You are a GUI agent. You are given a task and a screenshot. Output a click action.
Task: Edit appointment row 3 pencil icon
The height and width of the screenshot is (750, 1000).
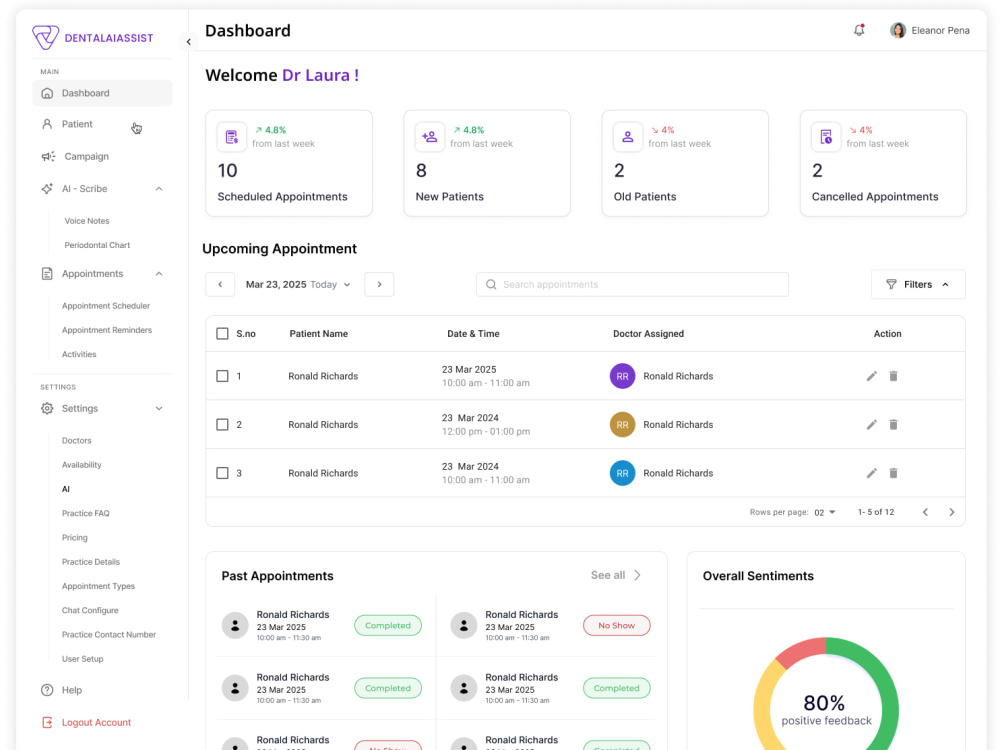click(x=872, y=473)
